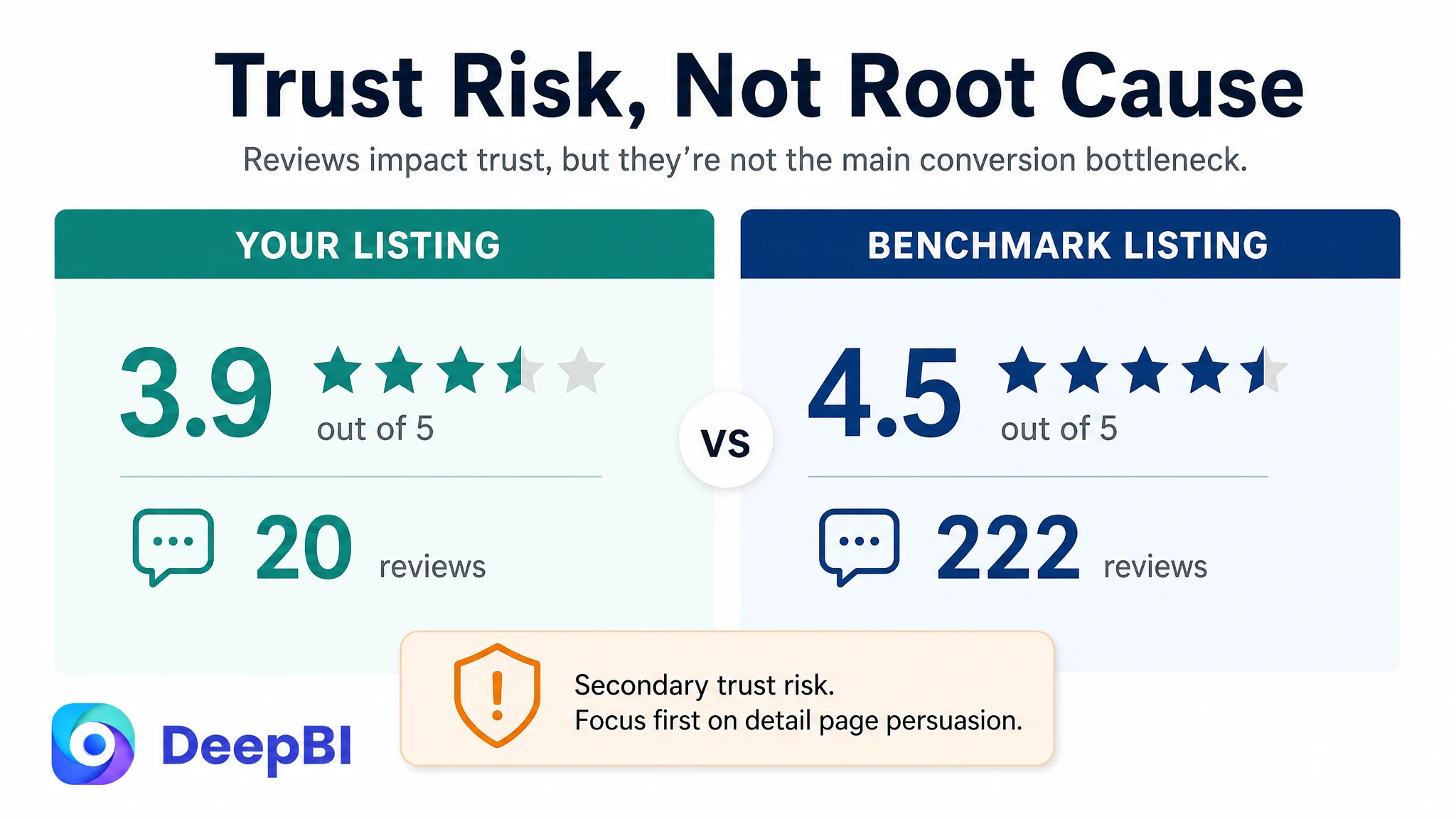Viewport: 1456px width, 819px height.
Task: Click the half-filled fifth navy star
Action: pyautogui.click(x=1265, y=370)
